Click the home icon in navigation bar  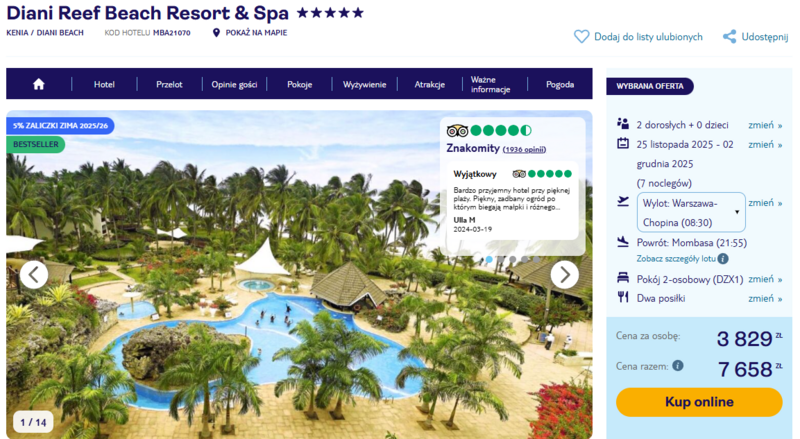click(x=39, y=84)
